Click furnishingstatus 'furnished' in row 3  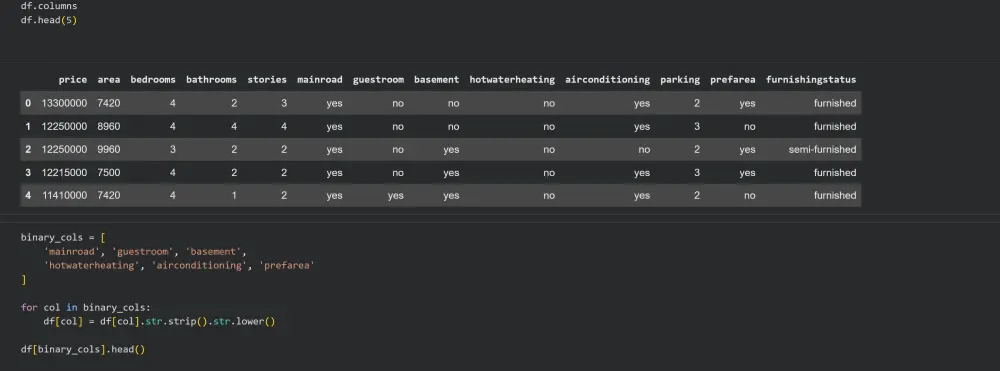pyautogui.click(x=835, y=173)
